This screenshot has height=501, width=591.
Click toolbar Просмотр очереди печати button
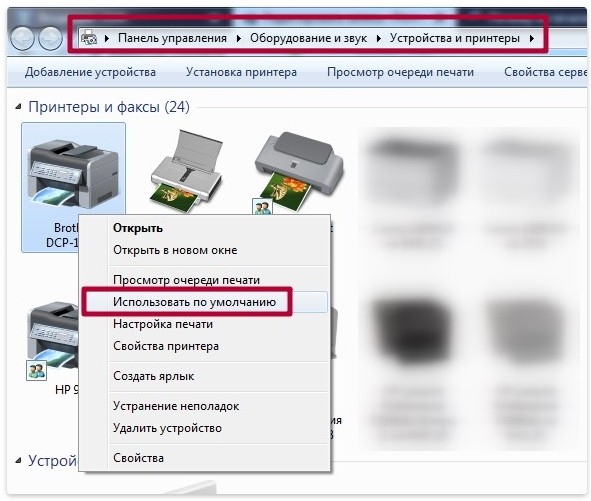coord(400,72)
